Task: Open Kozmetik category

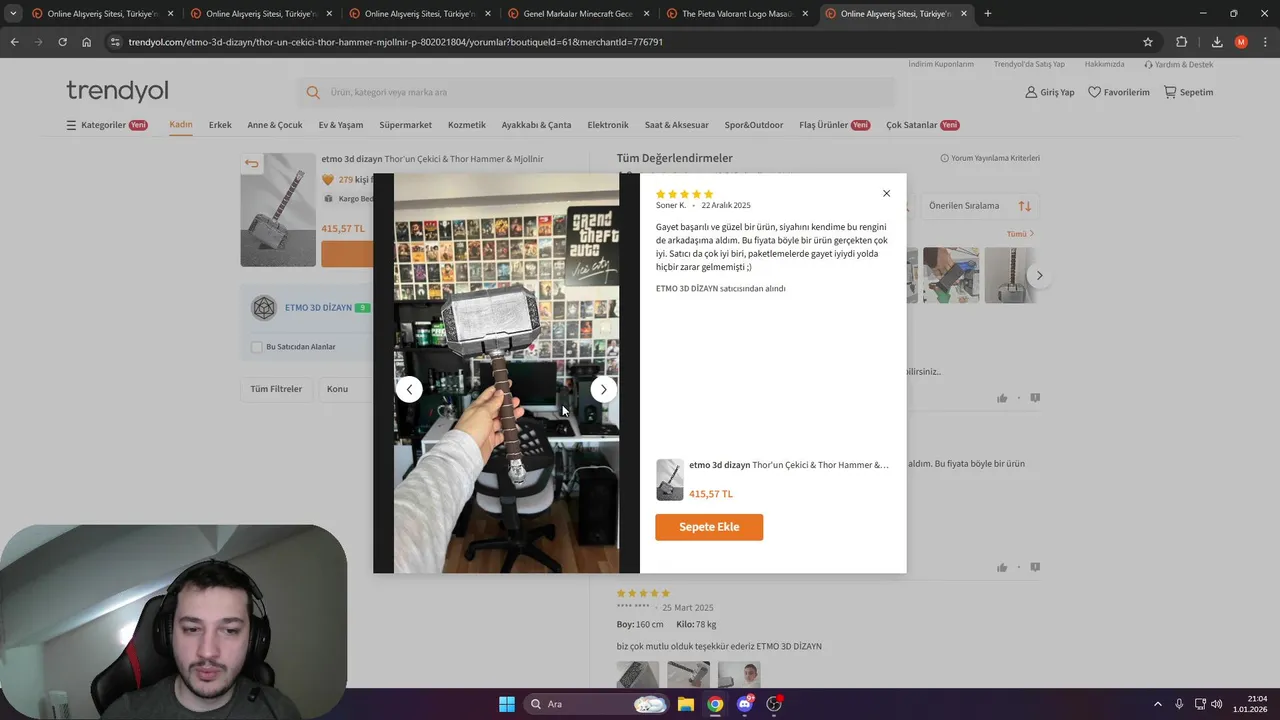Action: [x=467, y=125]
